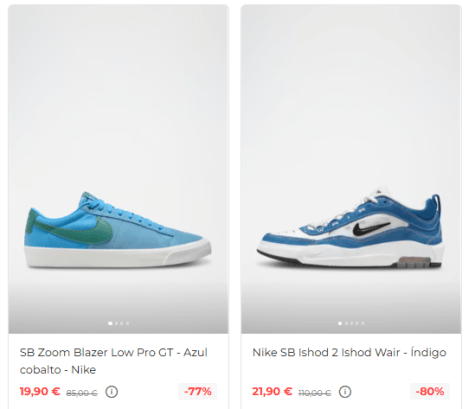
Task: Select second carousel dot on Ishod image
Action: pos(346,323)
